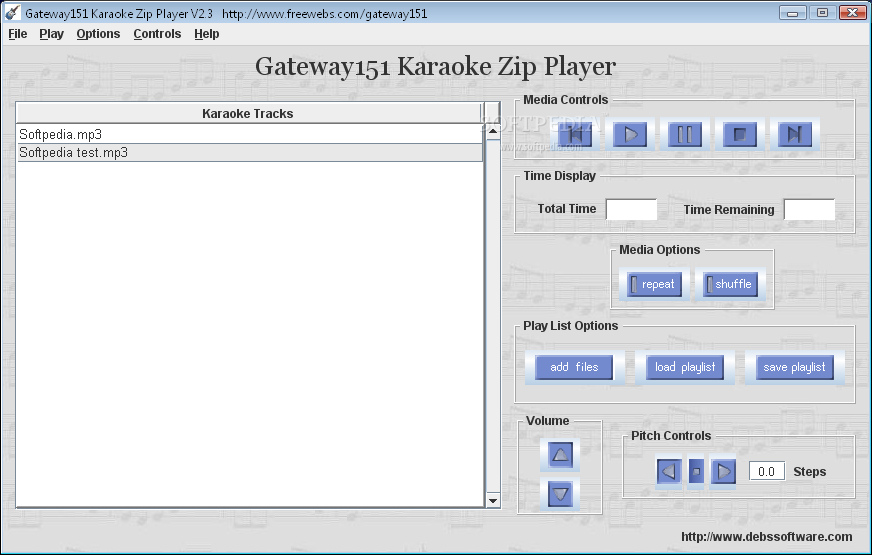The height and width of the screenshot is (555, 872).
Task: Pause the current track
Action: 685,135
